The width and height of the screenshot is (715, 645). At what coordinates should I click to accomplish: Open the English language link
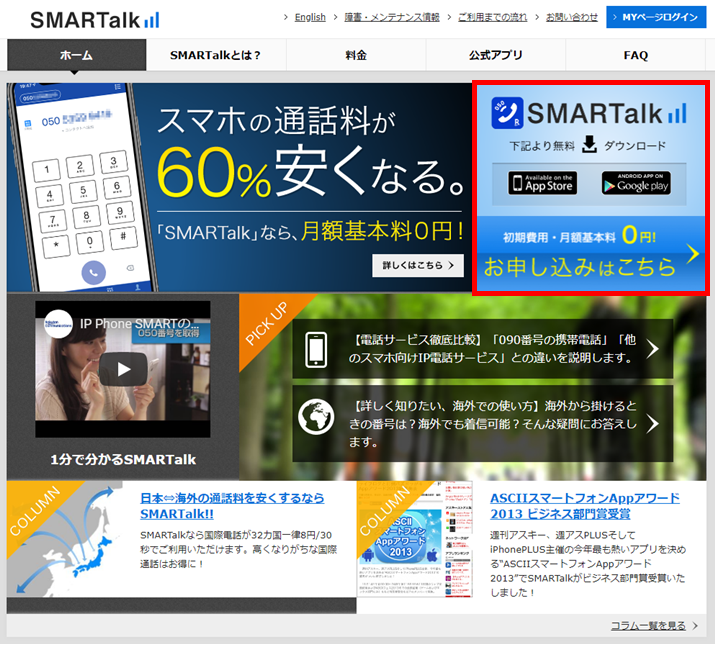tap(310, 17)
